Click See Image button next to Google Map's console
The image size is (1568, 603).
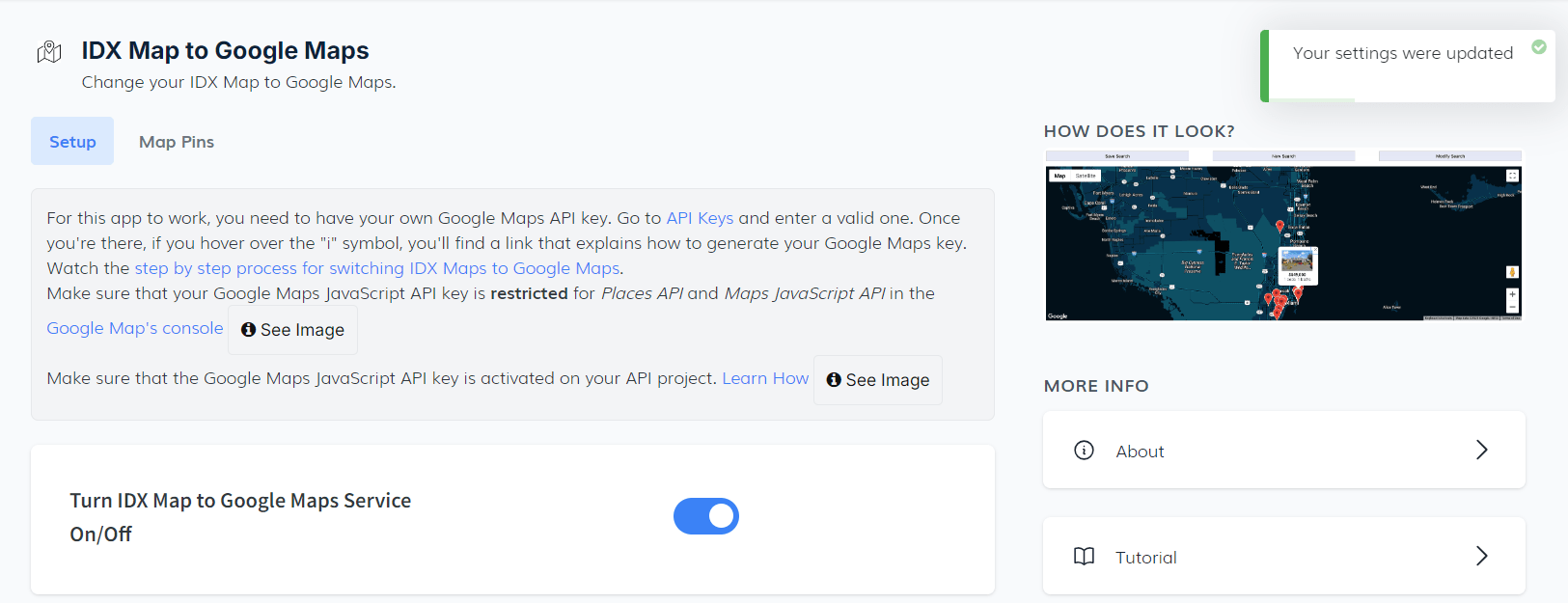click(292, 330)
